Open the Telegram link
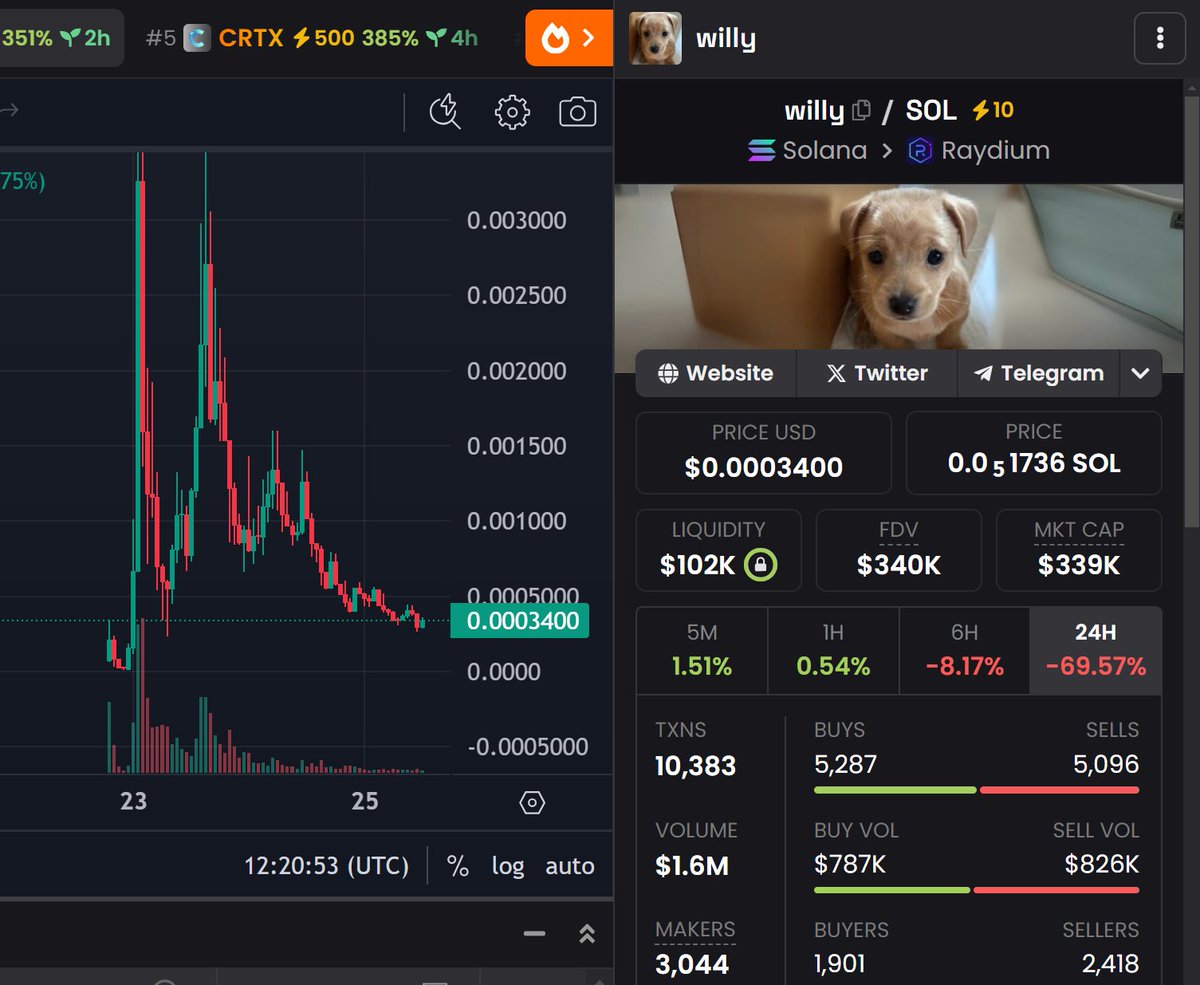 click(1038, 373)
